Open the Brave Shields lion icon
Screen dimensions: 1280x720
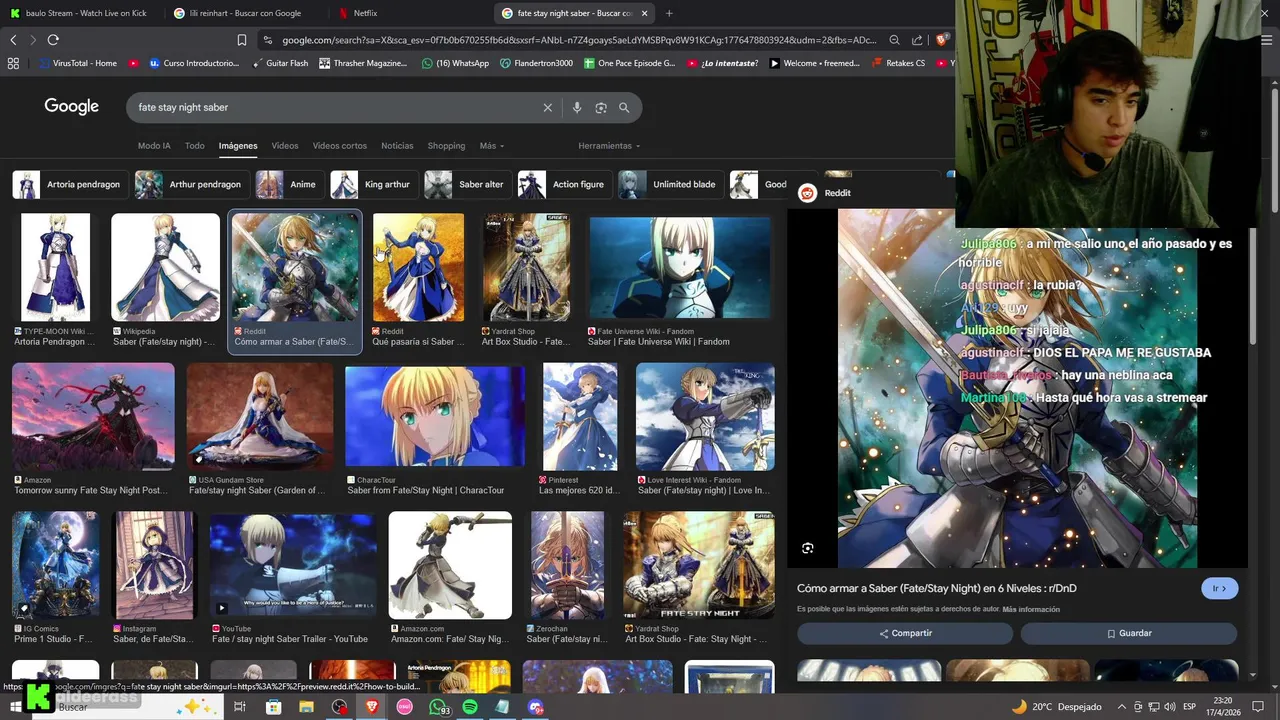941,40
